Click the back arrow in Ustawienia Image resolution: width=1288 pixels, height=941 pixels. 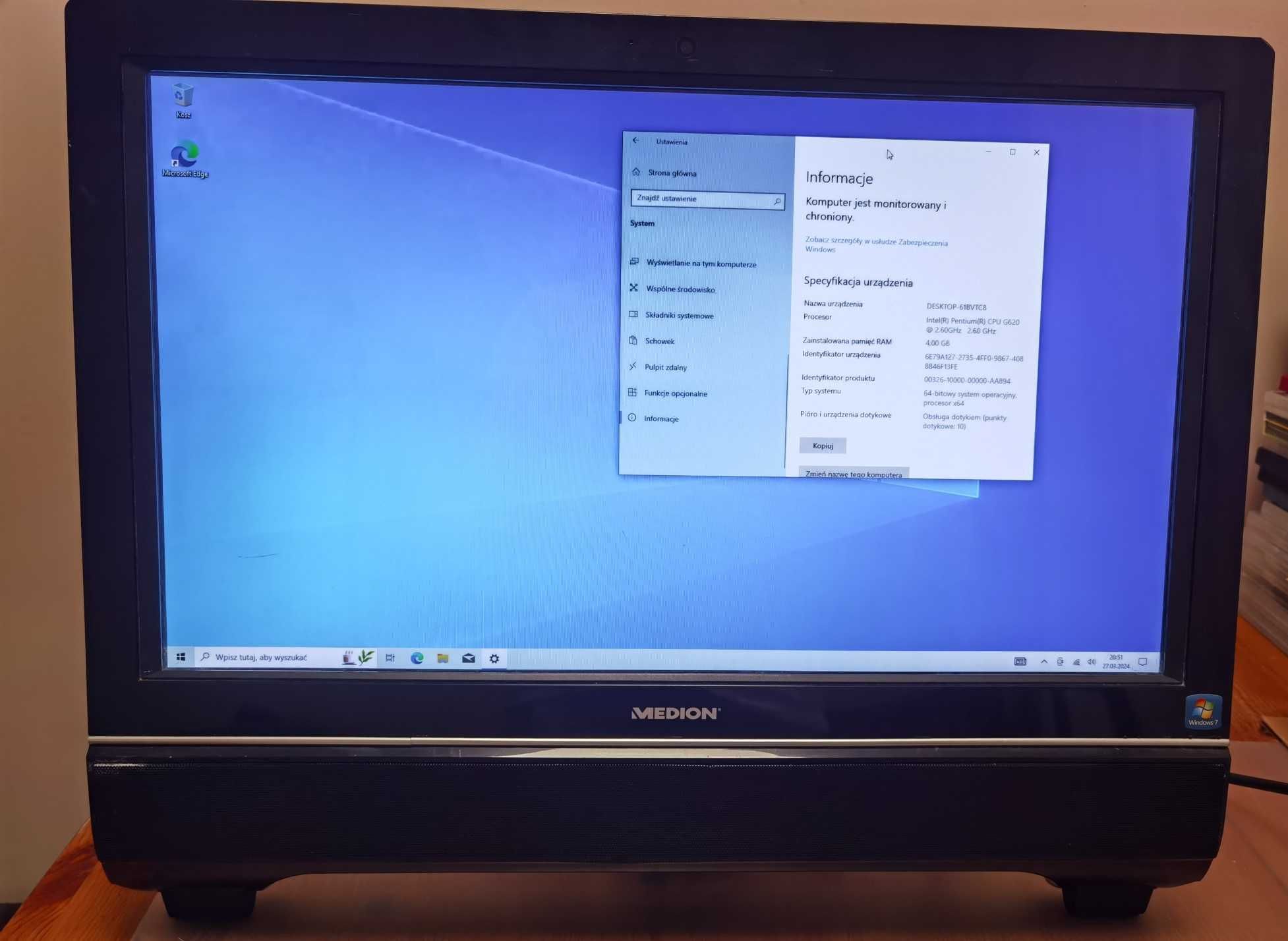pyautogui.click(x=635, y=140)
